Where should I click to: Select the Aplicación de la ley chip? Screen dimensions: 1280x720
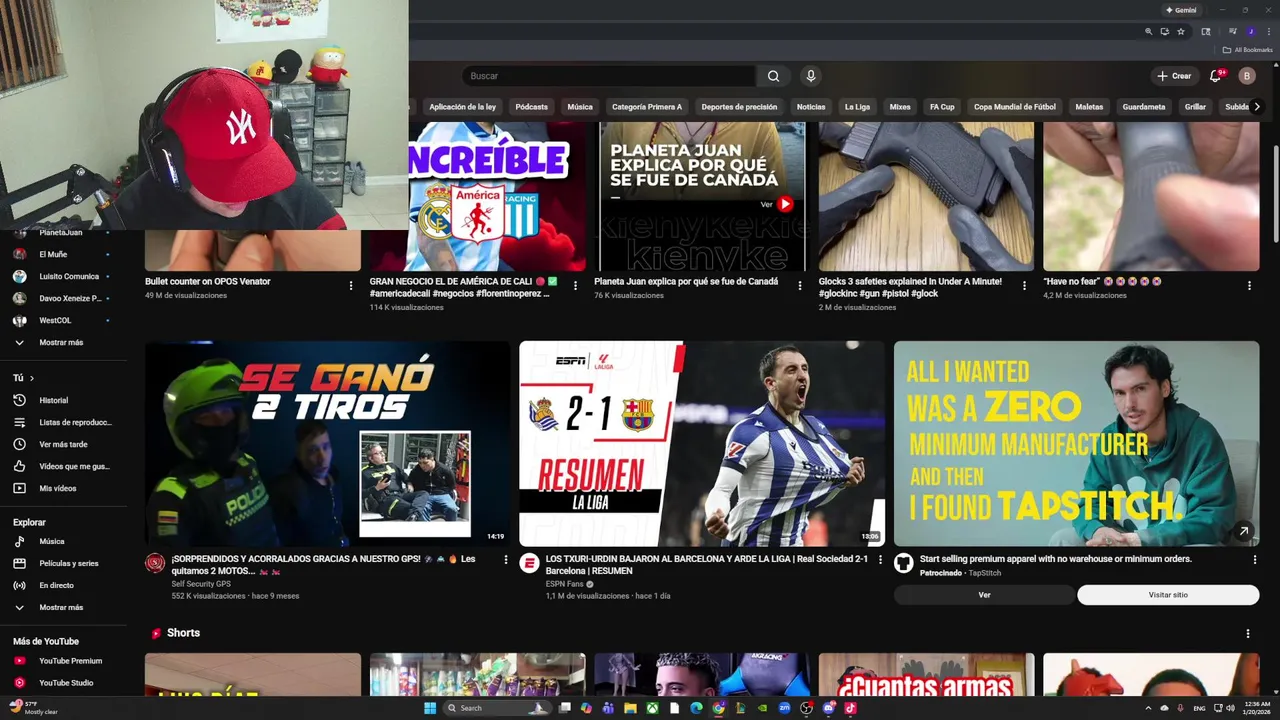coord(462,107)
